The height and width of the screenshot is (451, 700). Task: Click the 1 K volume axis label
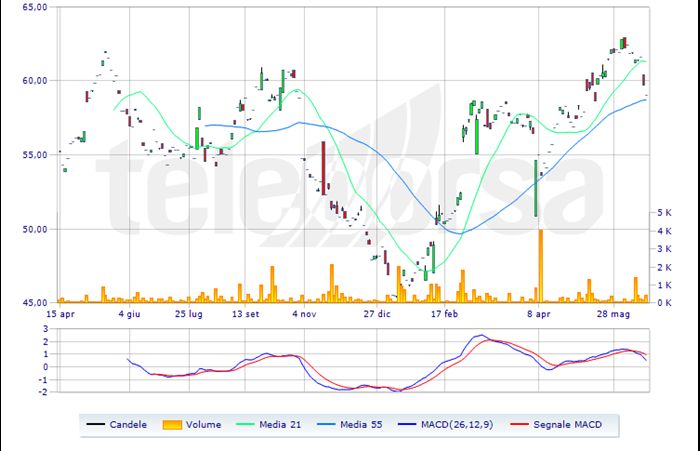(x=664, y=285)
